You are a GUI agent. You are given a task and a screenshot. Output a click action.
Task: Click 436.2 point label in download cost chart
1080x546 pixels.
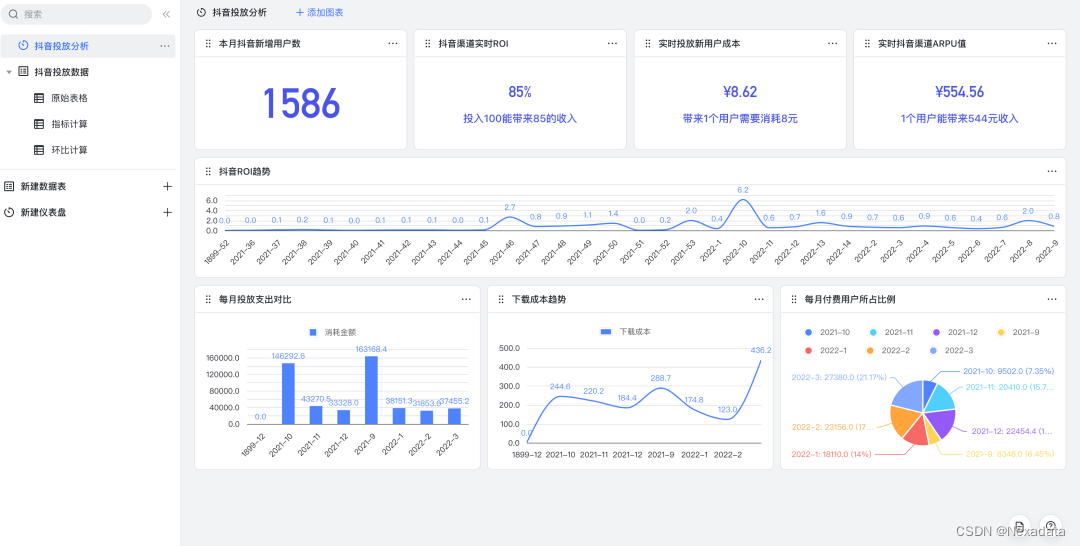click(x=761, y=350)
